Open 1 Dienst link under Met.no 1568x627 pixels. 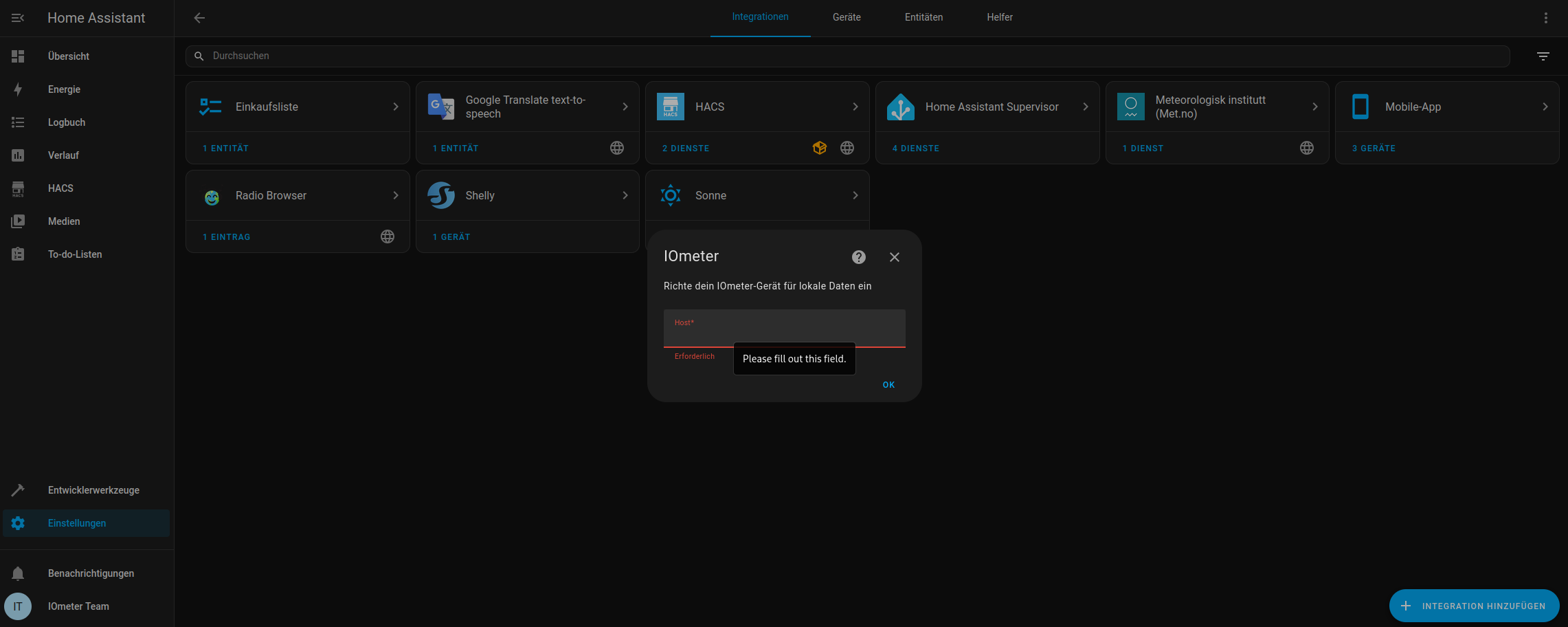[1143, 148]
